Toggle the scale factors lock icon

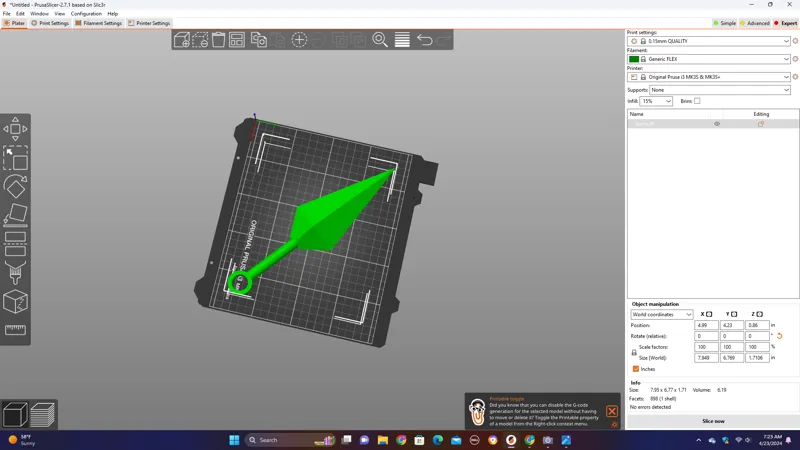coord(634,353)
